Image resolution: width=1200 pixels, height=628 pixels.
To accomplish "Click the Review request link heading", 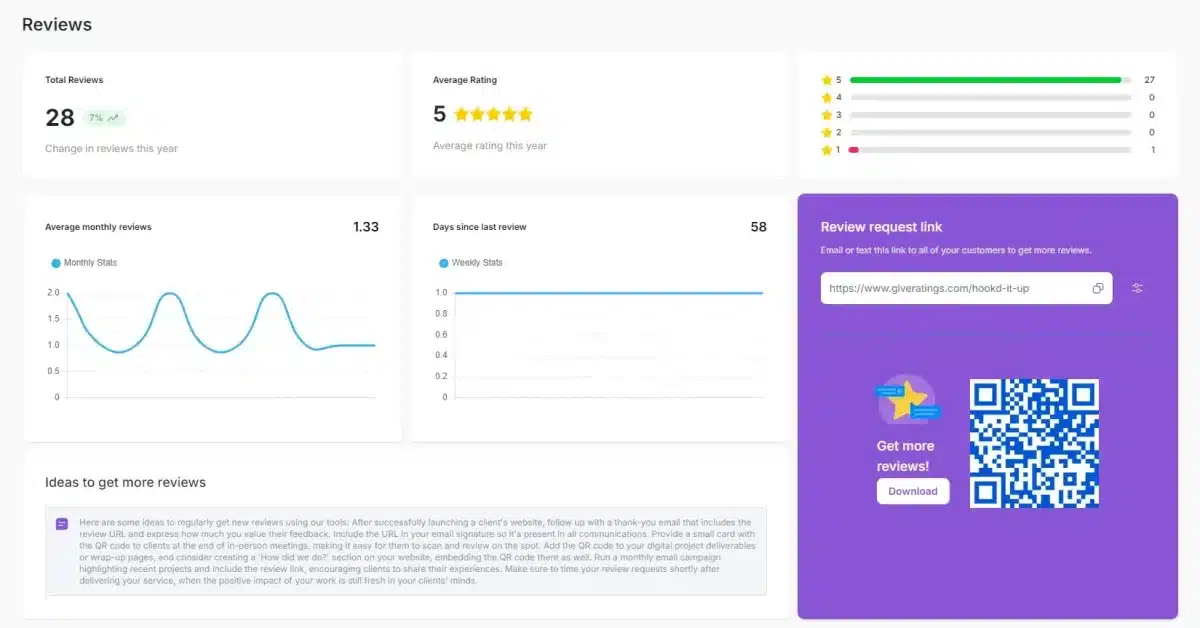I will pyautogui.click(x=881, y=227).
